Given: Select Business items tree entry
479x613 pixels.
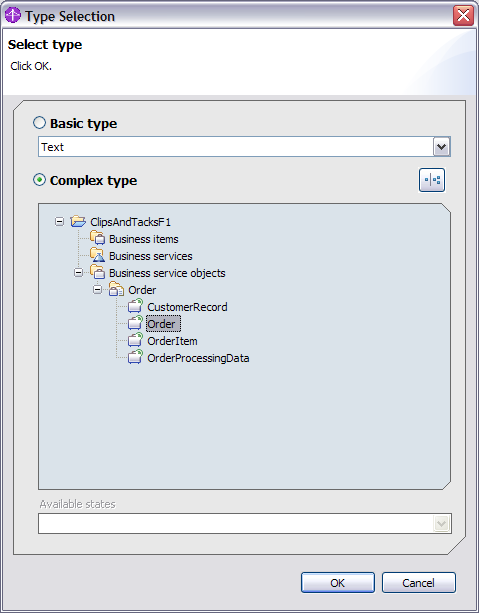Looking at the screenshot, I should click(144, 239).
